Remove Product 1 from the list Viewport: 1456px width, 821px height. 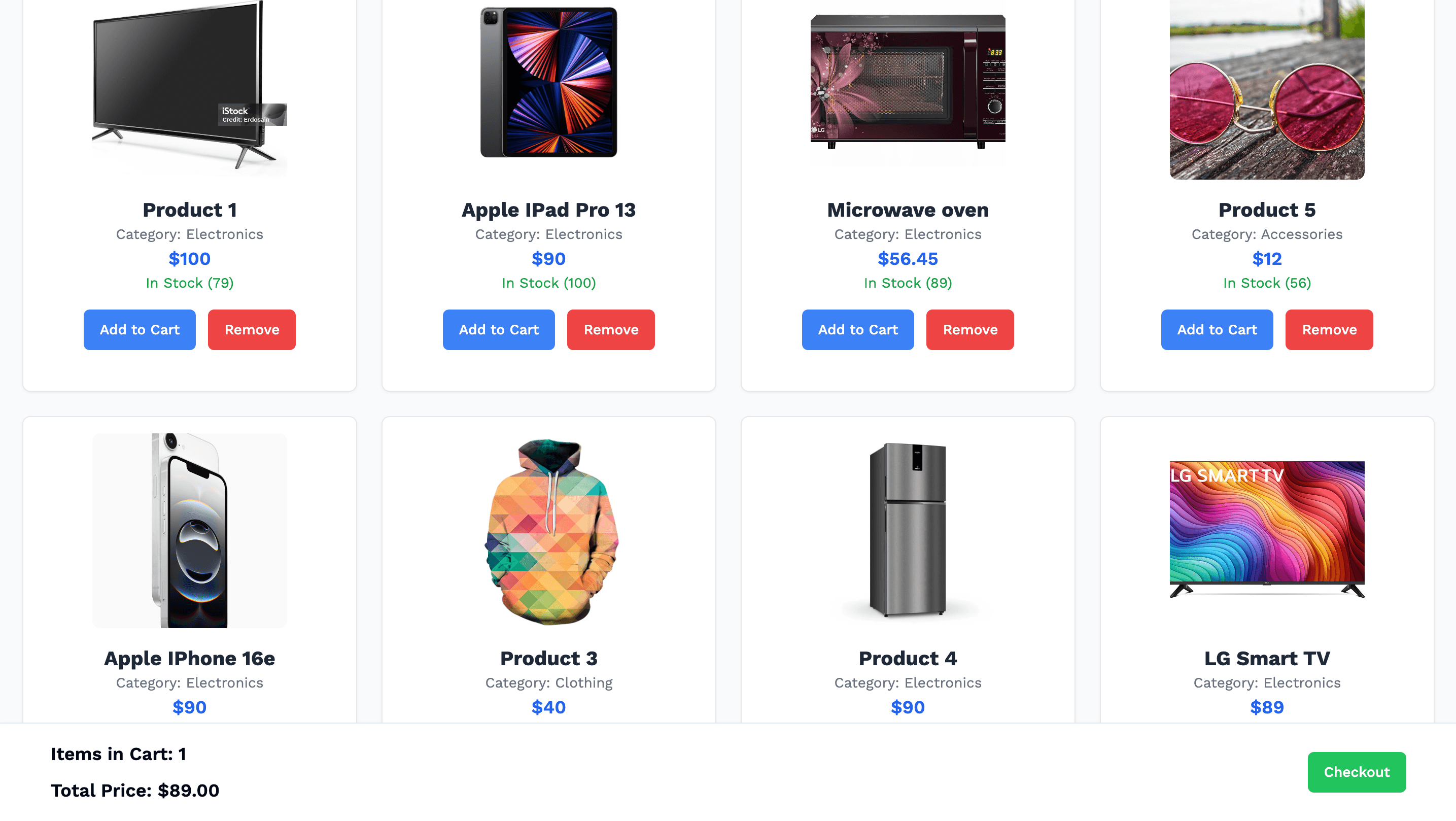[x=252, y=330]
